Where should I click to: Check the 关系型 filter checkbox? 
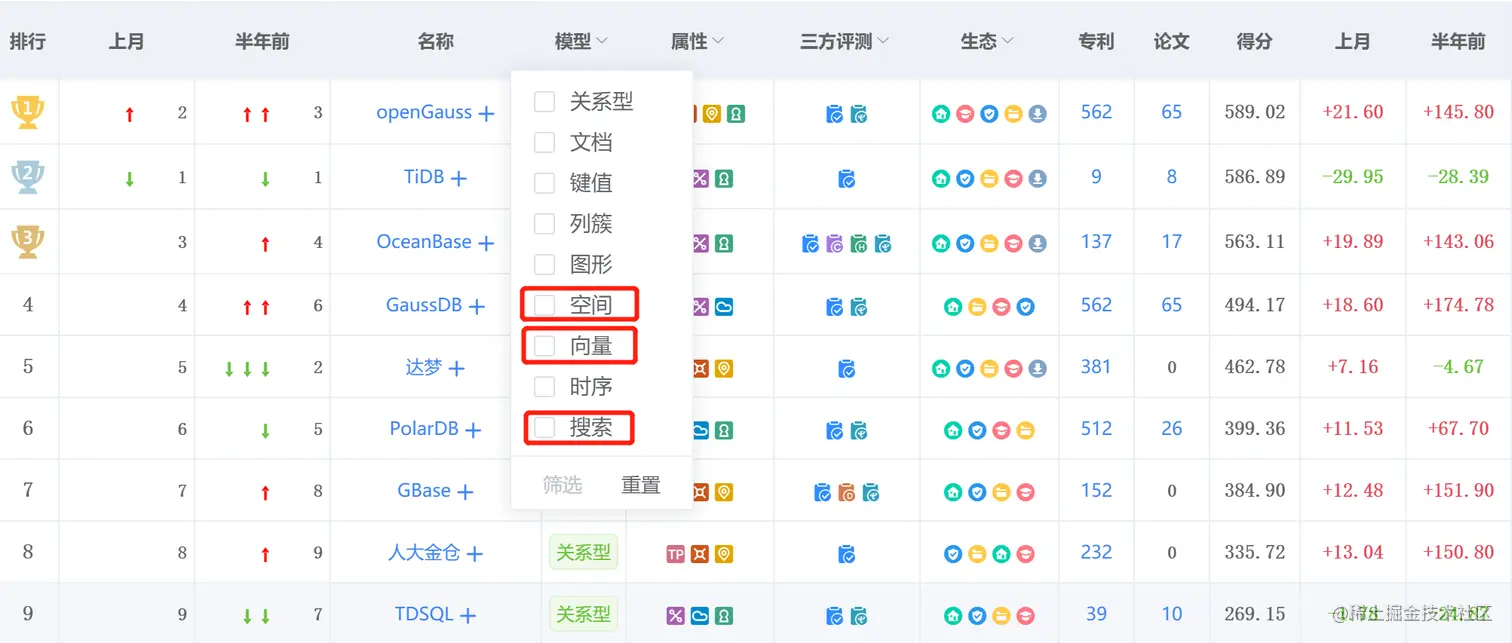tap(544, 102)
